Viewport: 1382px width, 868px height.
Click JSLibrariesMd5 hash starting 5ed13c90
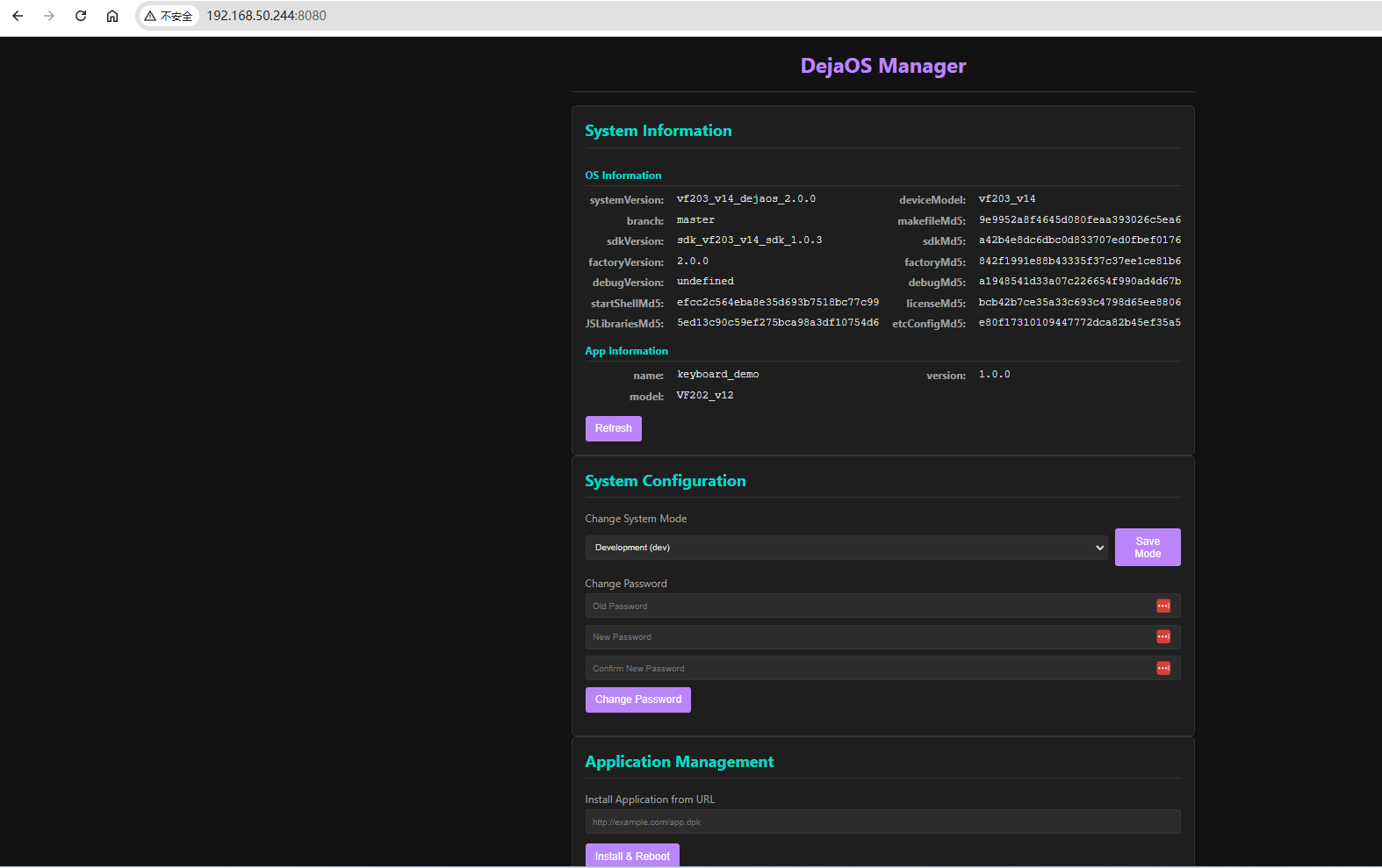[x=778, y=323]
